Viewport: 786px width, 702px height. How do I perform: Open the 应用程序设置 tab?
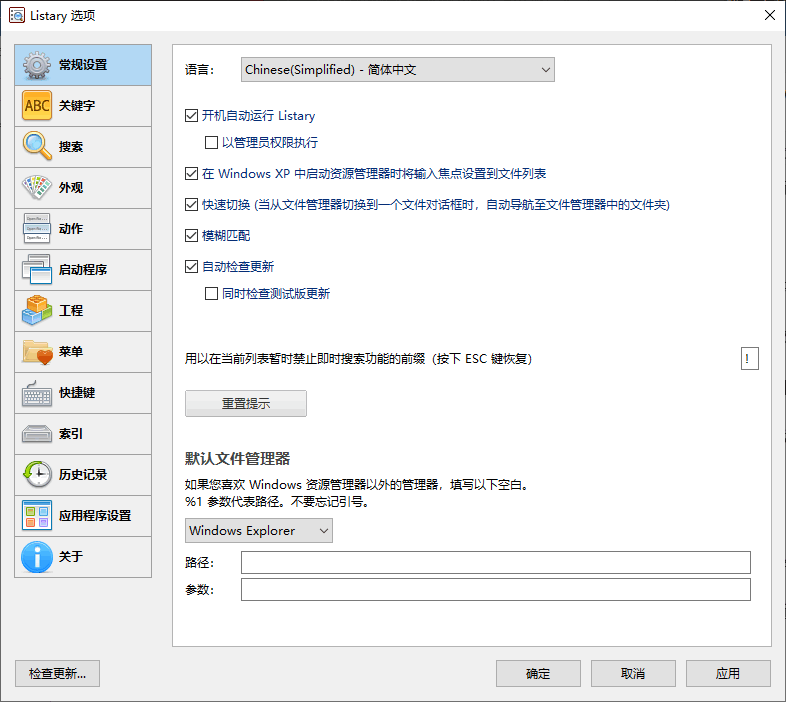[83, 516]
